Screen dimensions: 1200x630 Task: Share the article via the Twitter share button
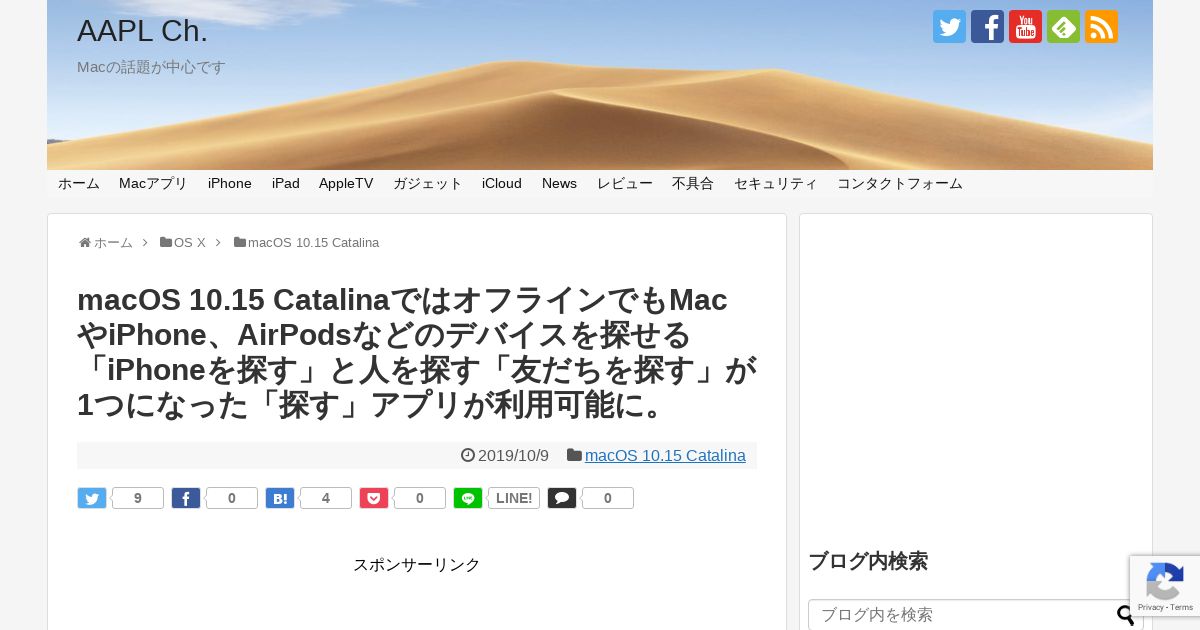pyautogui.click(x=92, y=498)
